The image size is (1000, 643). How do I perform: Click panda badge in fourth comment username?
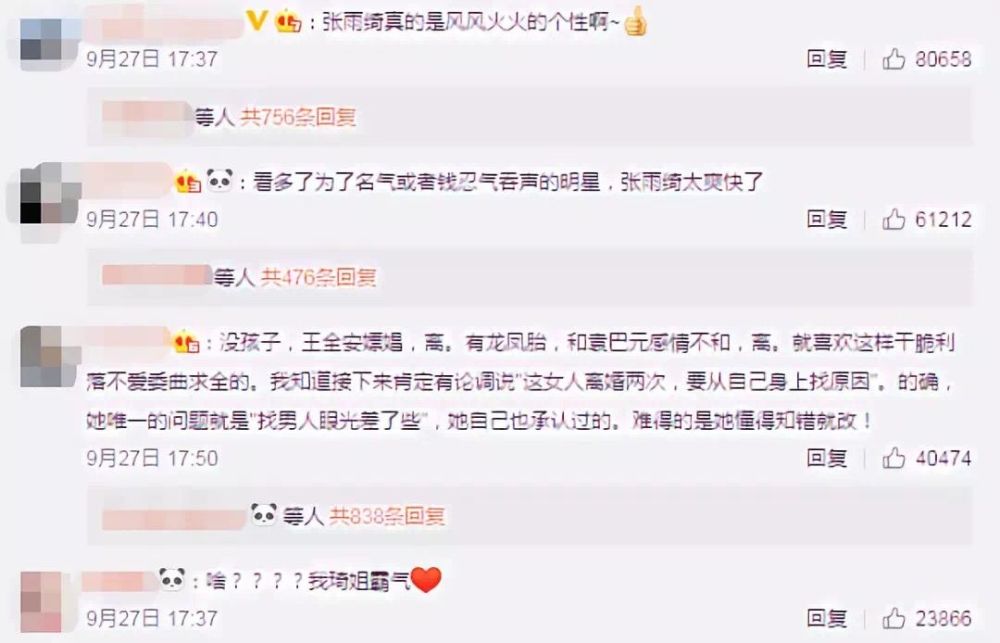172,579
